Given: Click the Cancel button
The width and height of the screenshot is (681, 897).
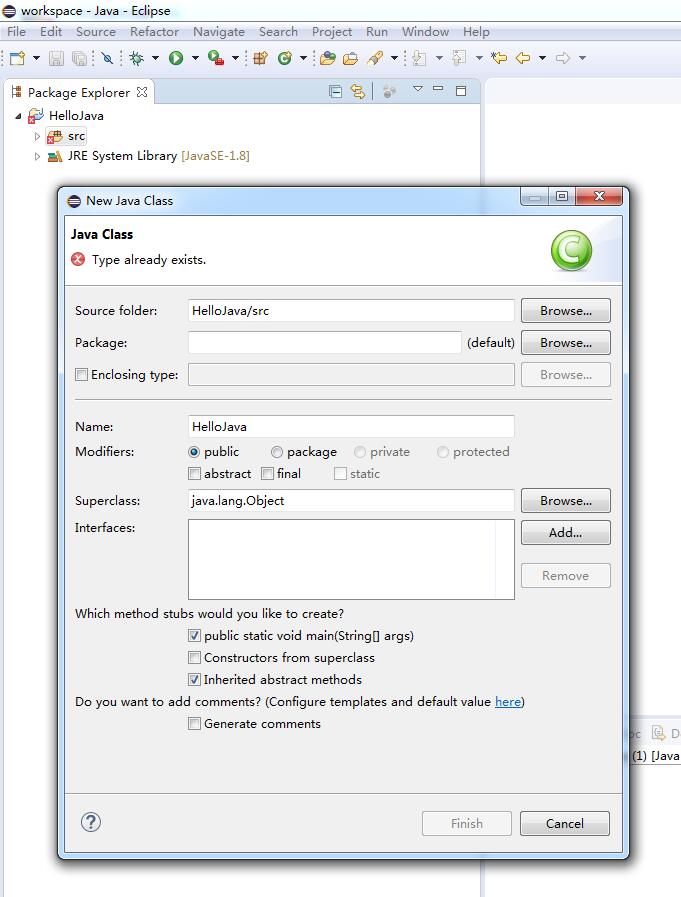Looking at the screenshot, I should tap(565, 824).
